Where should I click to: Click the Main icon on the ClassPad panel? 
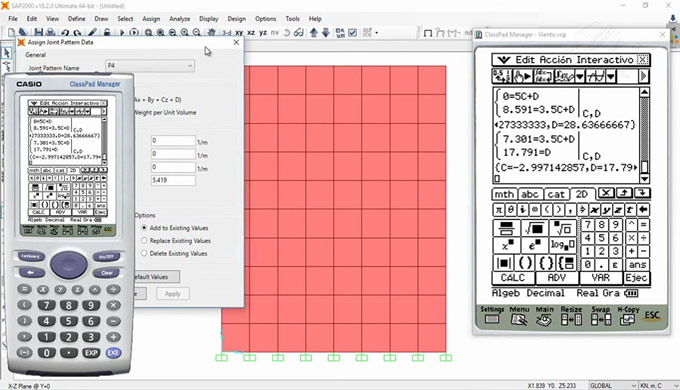pos(544,316)
